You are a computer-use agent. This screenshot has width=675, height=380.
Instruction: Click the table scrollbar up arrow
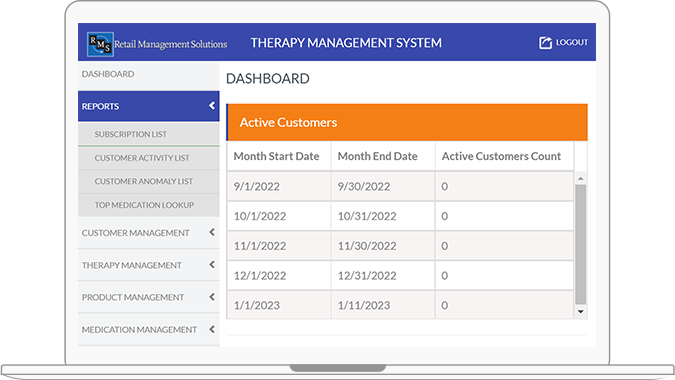pos(581,178)
